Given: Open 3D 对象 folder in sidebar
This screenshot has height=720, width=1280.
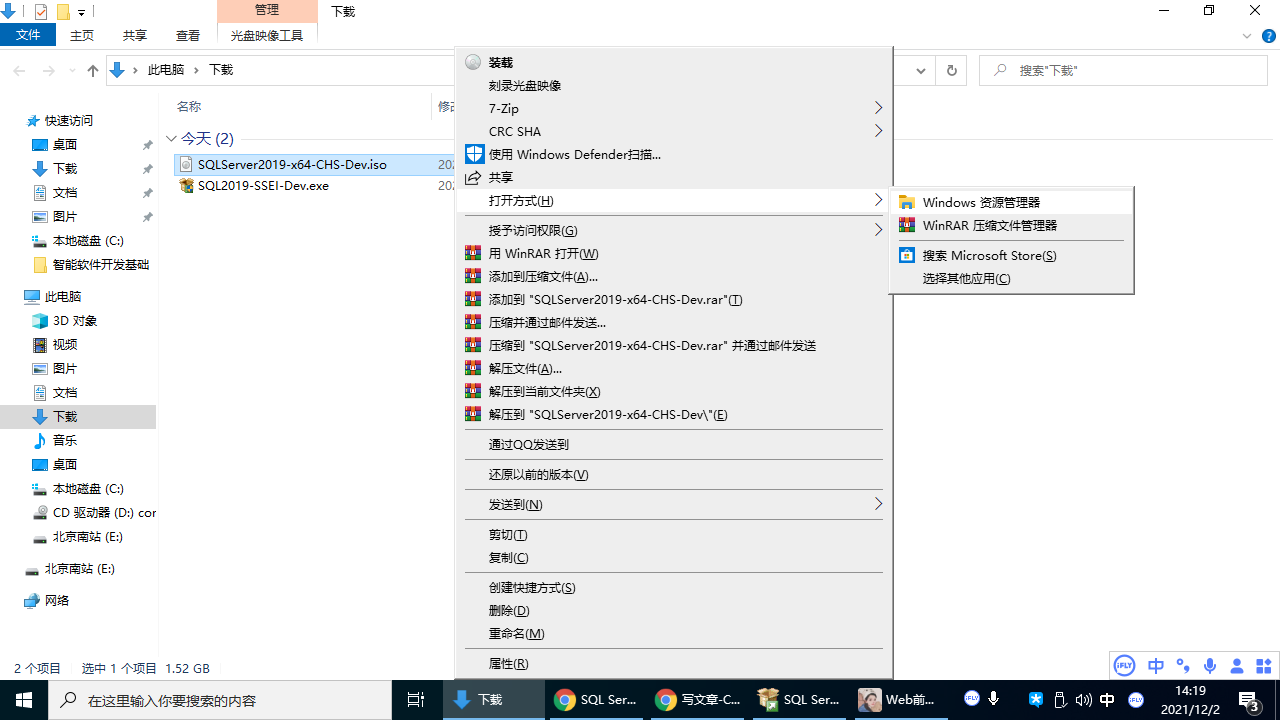Looking at the screenshot, I should pos(75,320).
